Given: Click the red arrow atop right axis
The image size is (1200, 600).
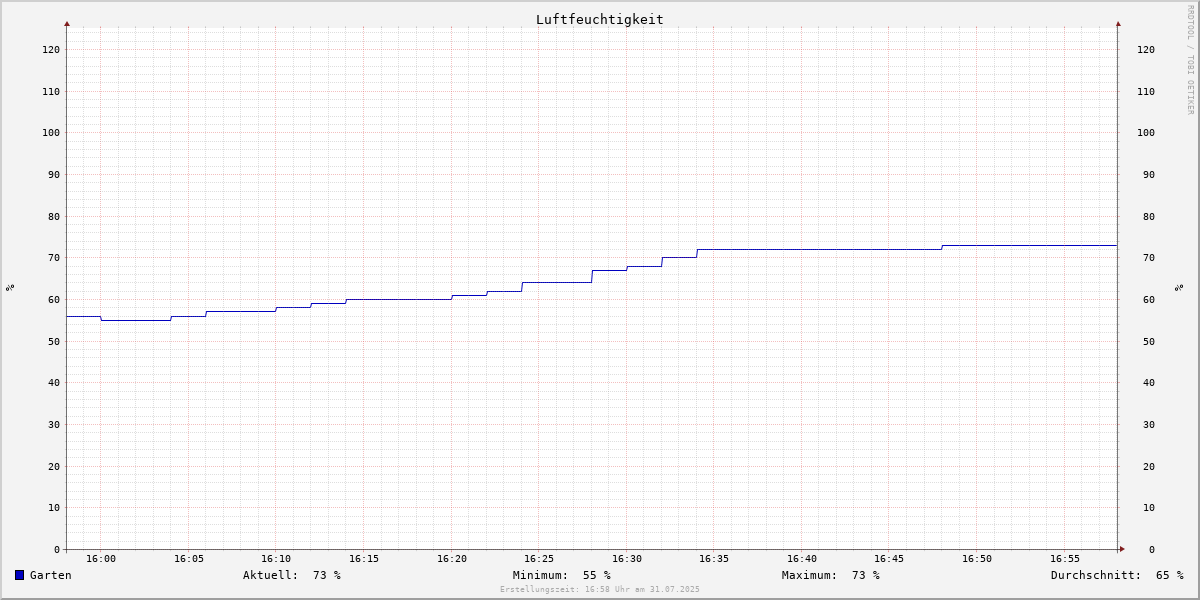Looking at the screenshot, I should (x=1118, y=23).
